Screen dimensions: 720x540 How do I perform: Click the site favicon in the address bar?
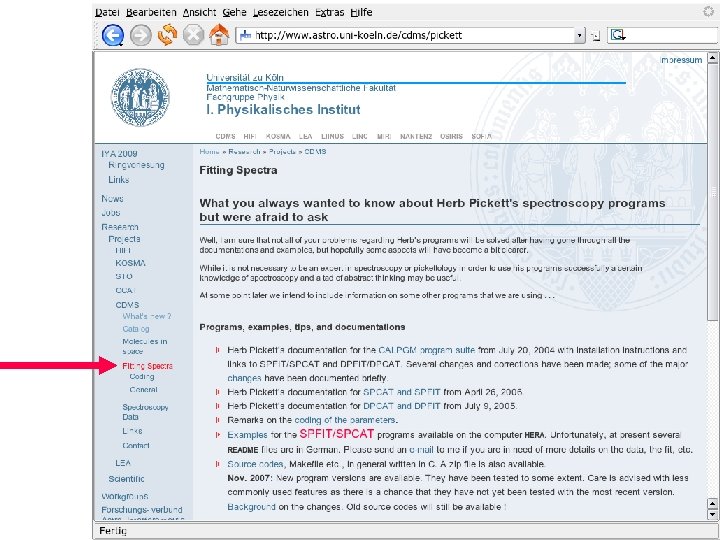tap(245, 35)
